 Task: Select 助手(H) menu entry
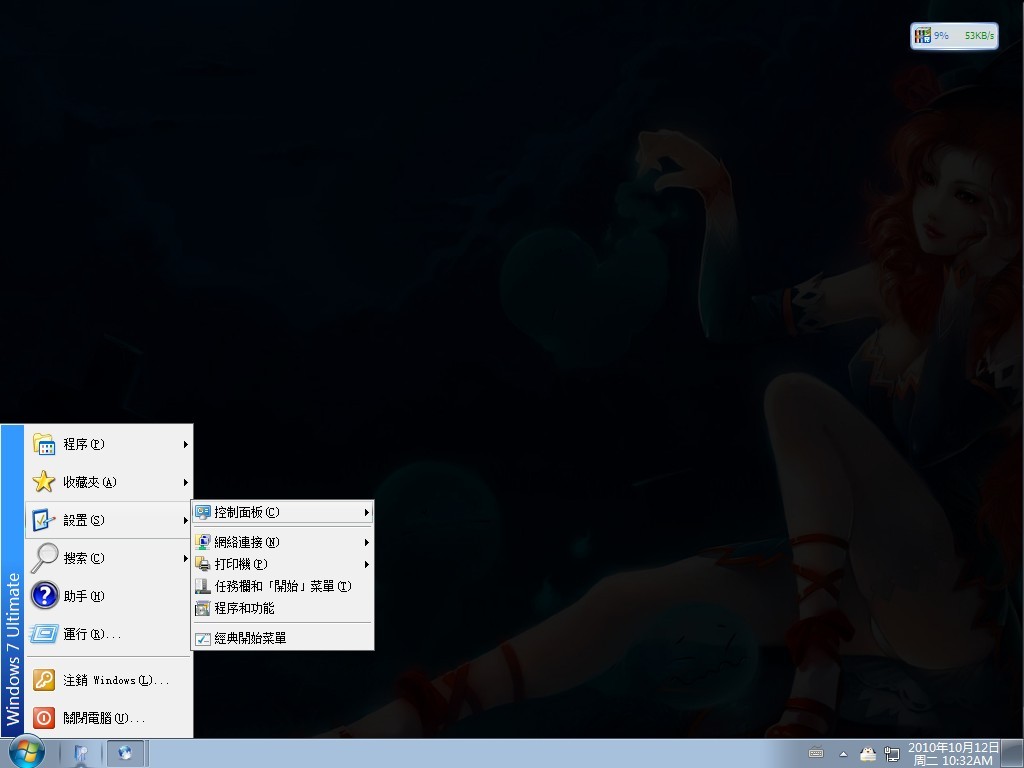108,596
